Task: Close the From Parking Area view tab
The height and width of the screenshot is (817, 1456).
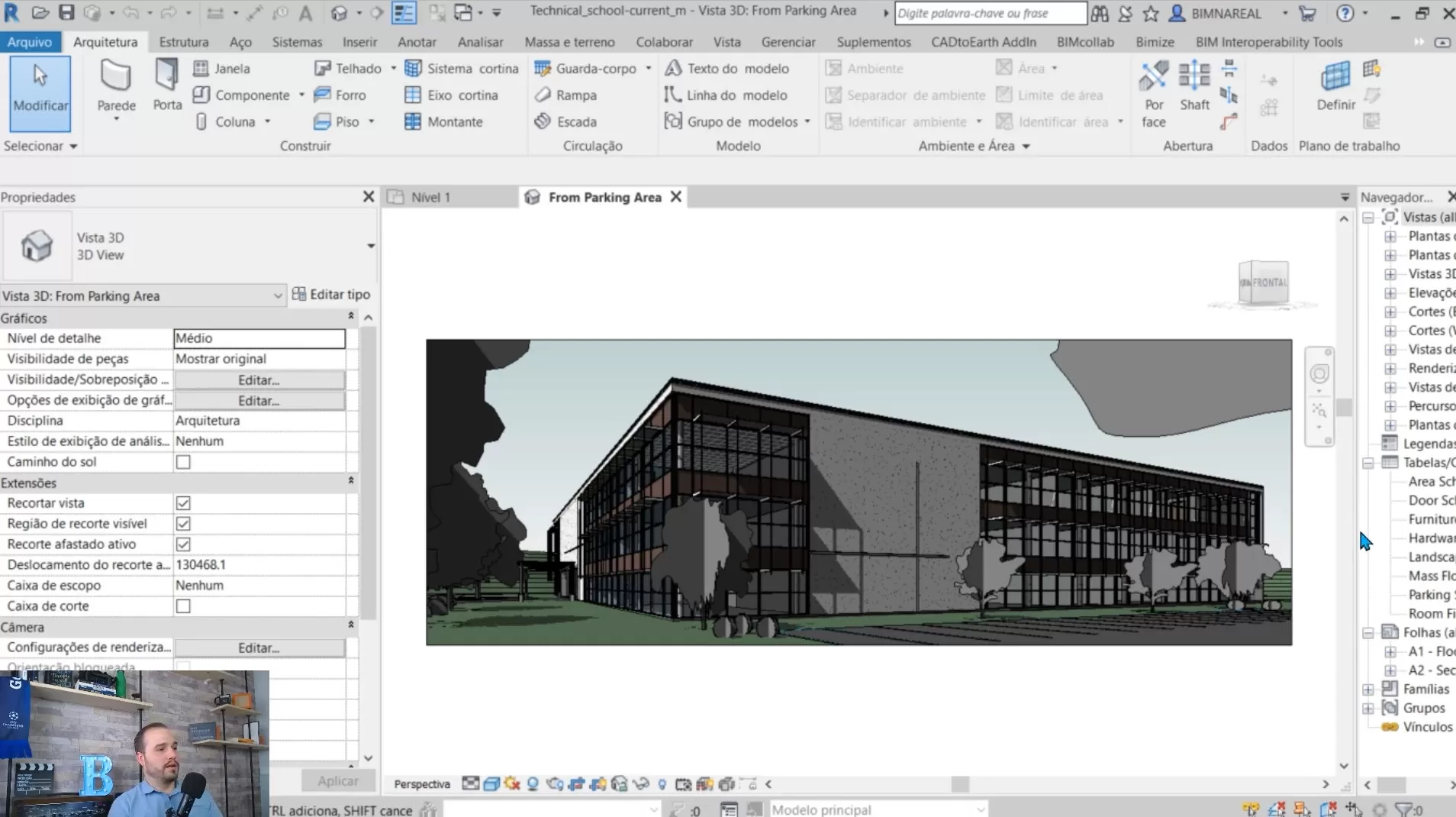Action: (676, 197)
